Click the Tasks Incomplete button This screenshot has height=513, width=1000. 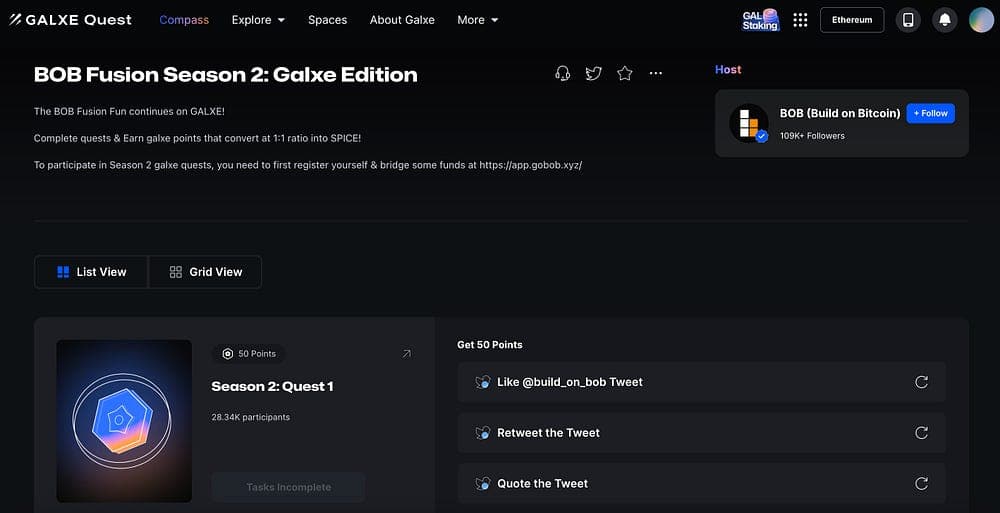[288, 487]
